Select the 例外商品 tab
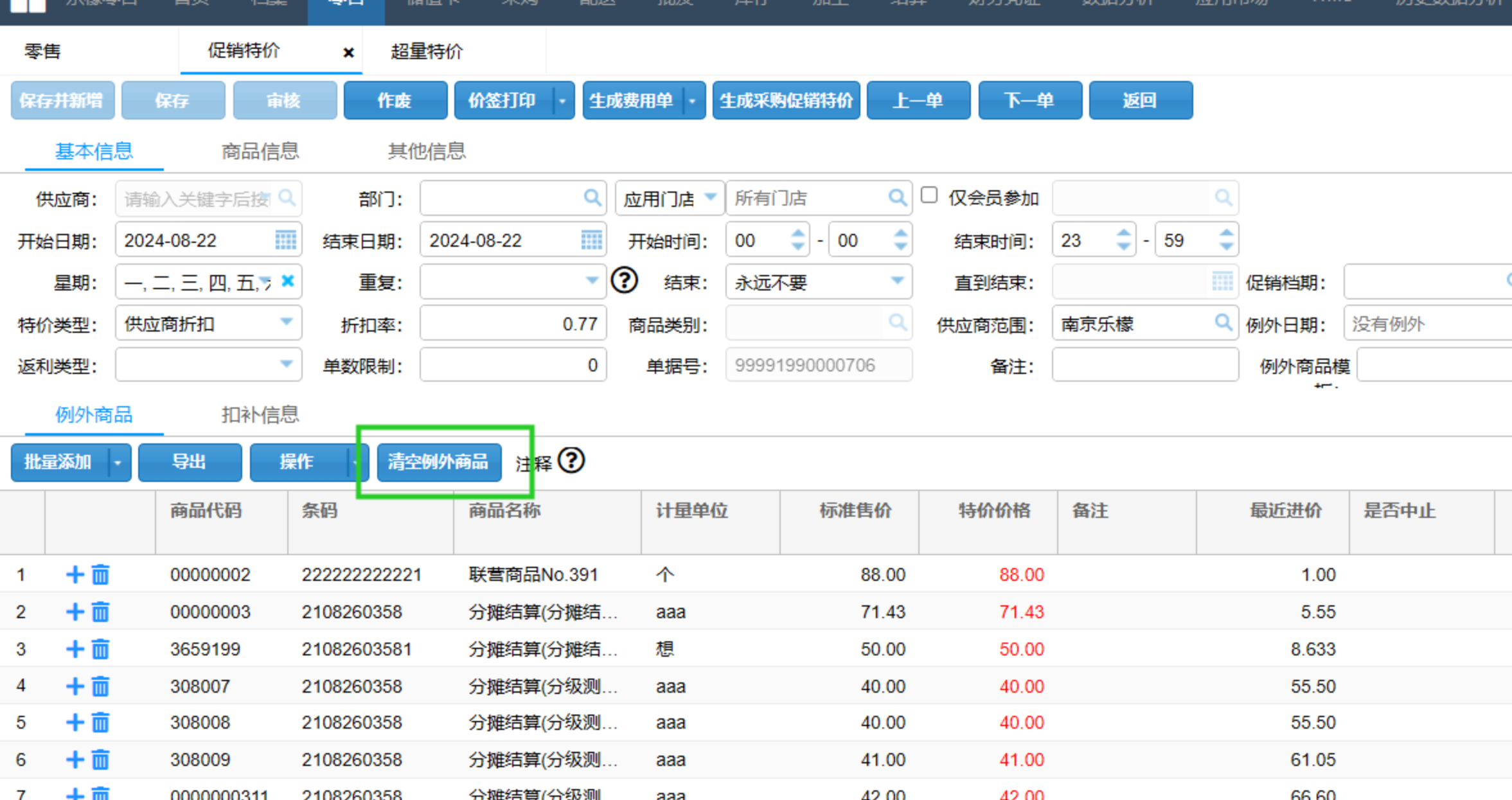This screenshot has height=800, width=1512. pos(94,415)
